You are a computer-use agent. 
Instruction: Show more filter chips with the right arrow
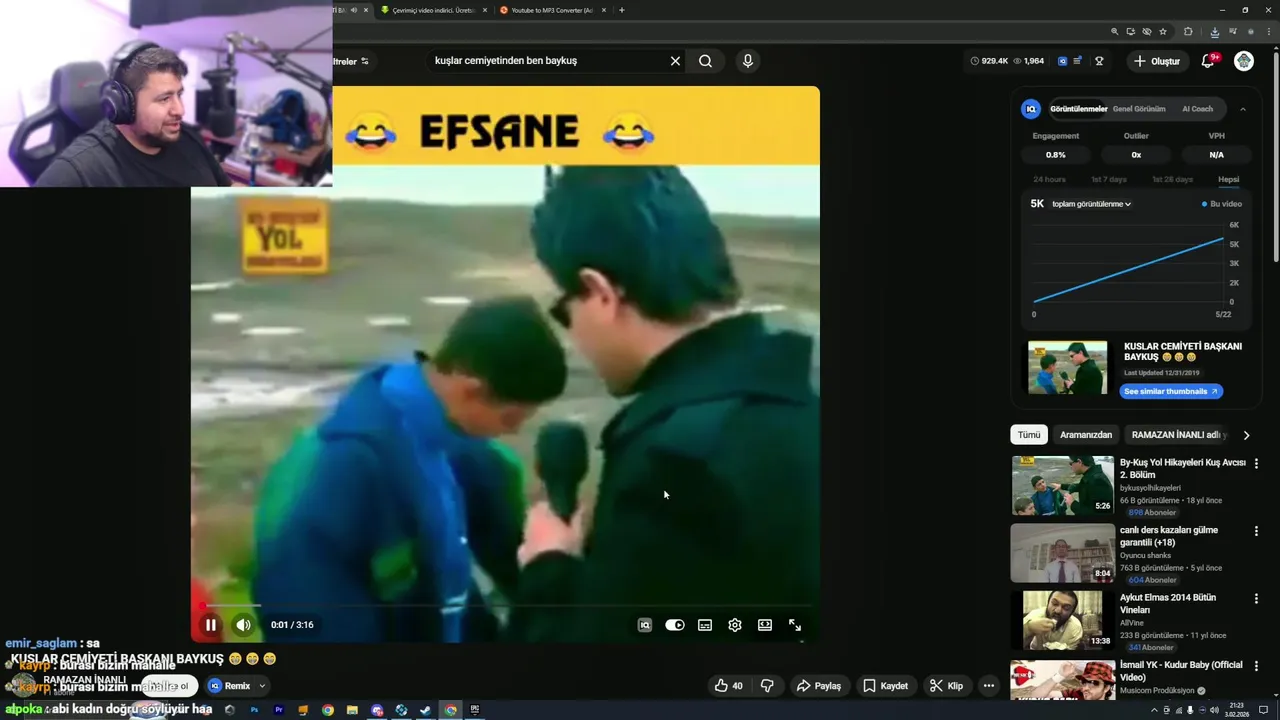click(1246, 435)
